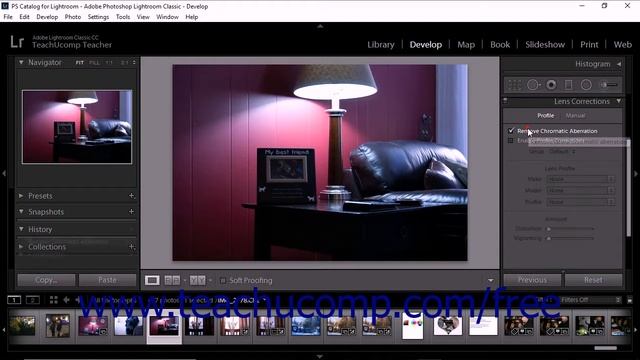Image resolution: width=640 pixels, height=360 pixels.
Task: Hide the bottom filmstrip panel arrow
Action: pyautogui.click(x=320, y=356)
